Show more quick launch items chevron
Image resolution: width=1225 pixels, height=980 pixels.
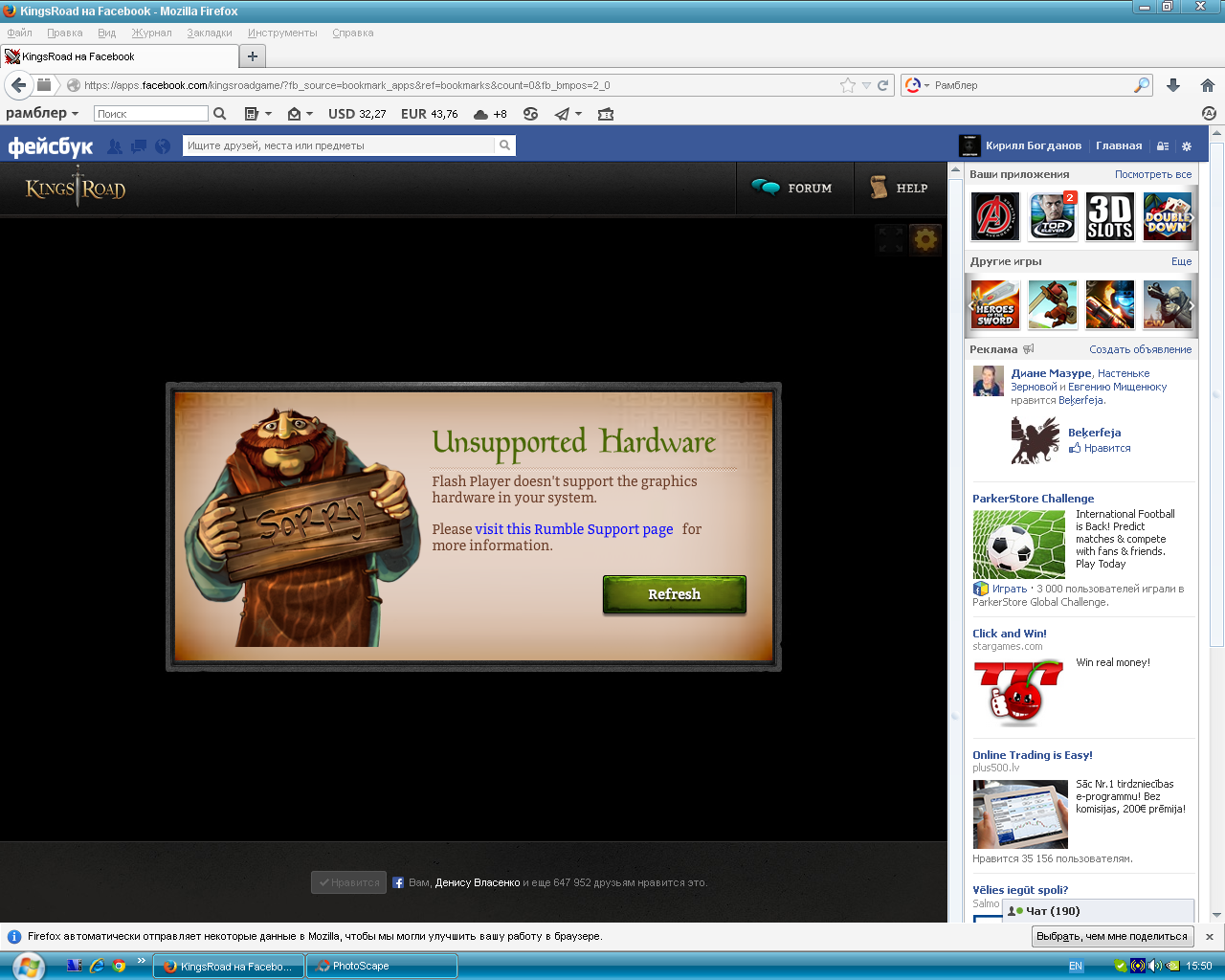pos(142,961)
